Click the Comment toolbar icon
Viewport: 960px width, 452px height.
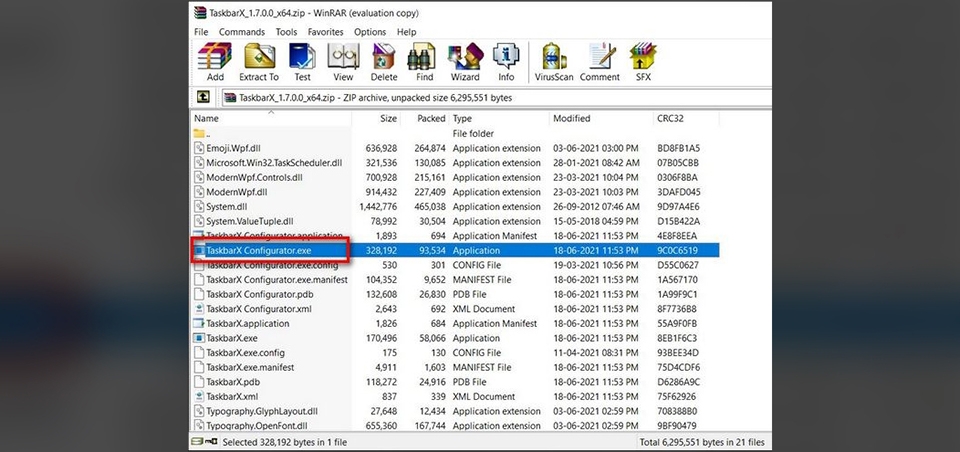[600, 56]
